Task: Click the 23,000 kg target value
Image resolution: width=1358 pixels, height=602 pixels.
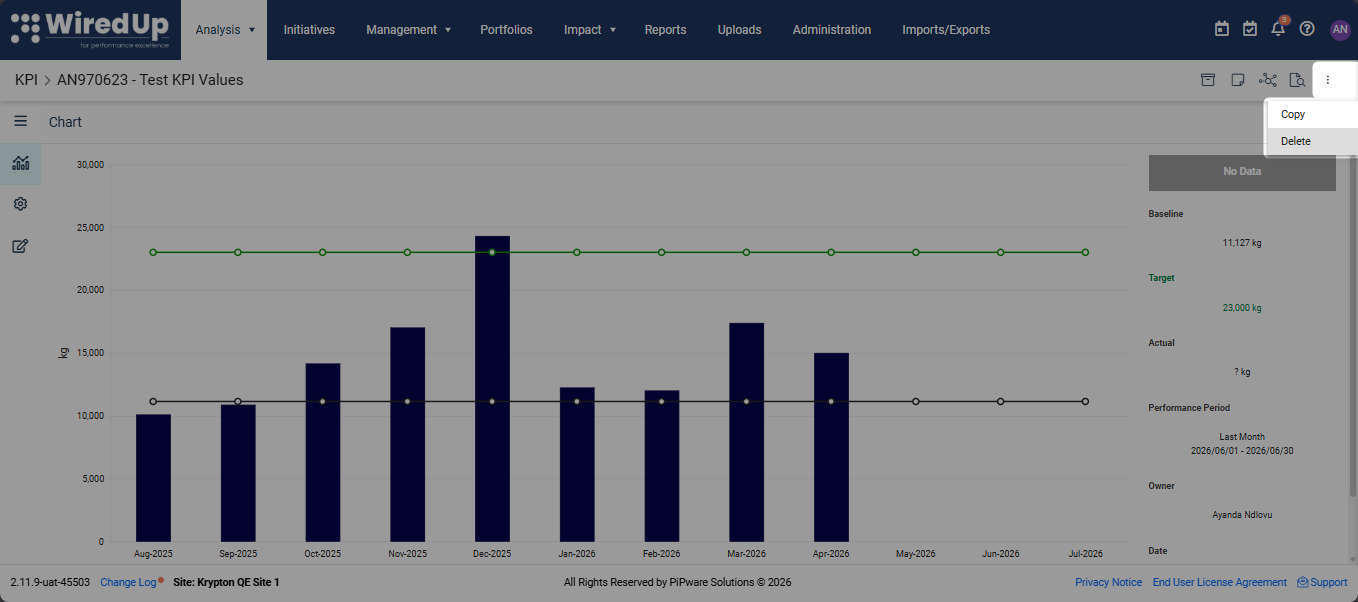Action: click(x=1242, y=308)
